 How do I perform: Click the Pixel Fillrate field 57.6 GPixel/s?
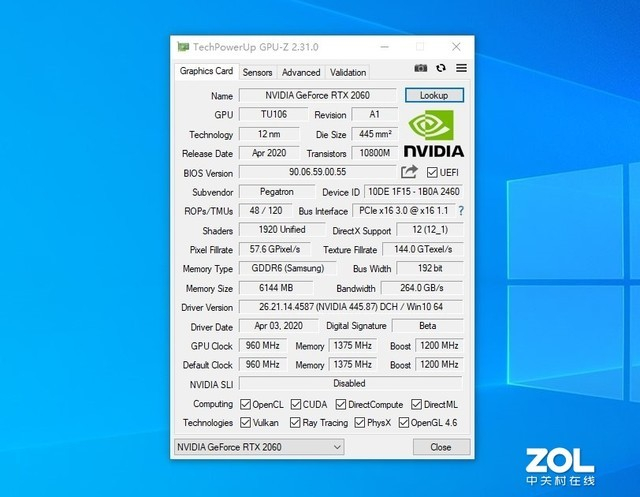coord(275,249)
